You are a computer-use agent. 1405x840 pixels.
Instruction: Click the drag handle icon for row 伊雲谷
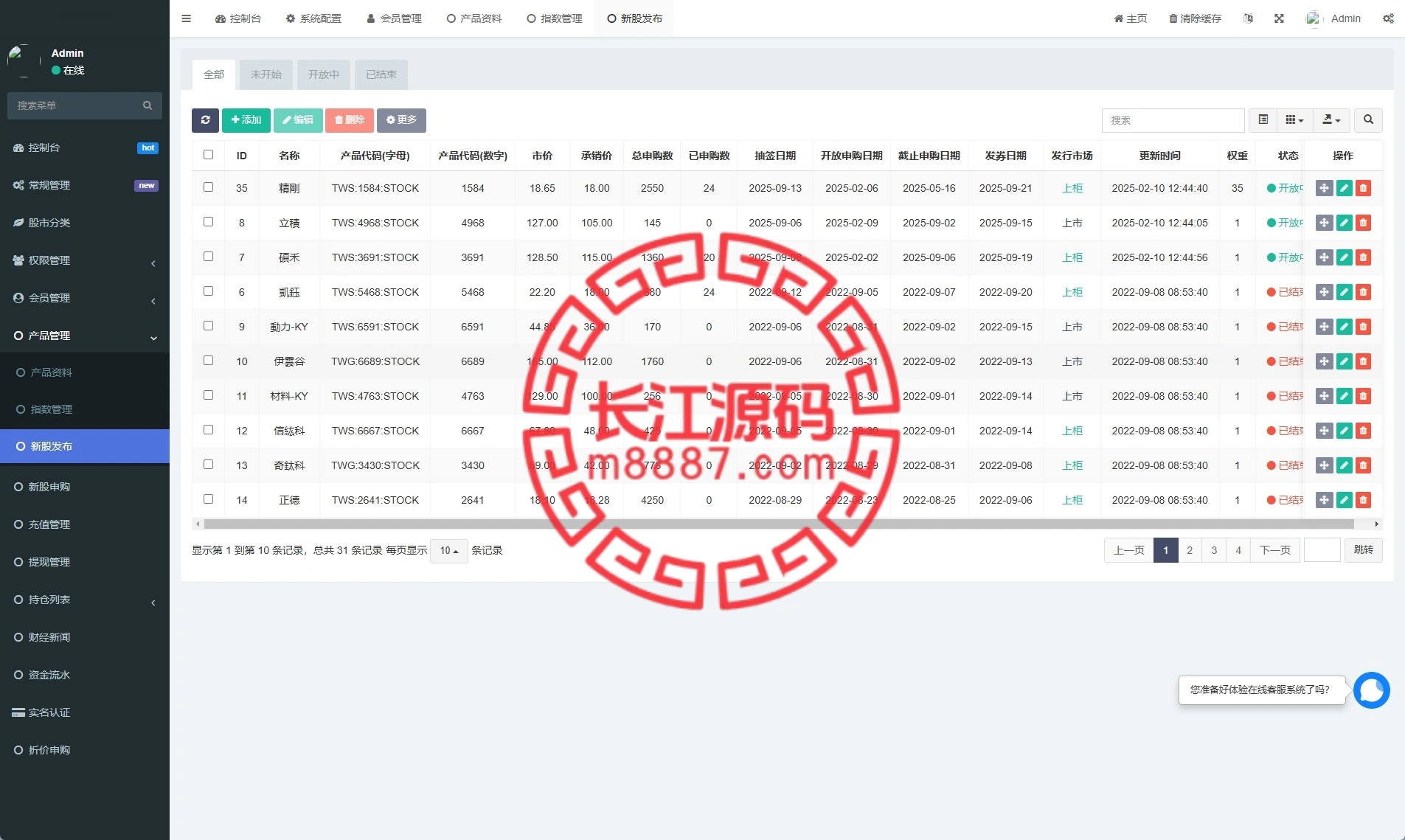pos(1324,361)
